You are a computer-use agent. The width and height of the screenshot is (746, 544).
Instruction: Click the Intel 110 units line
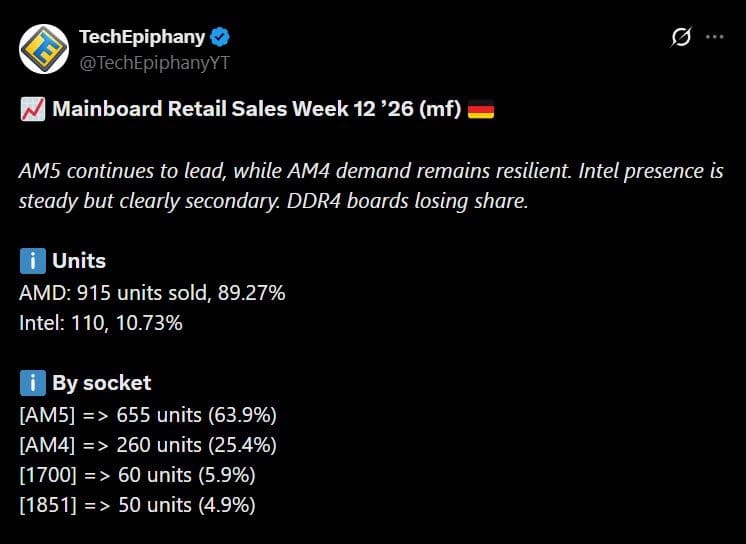[x=101, y=323]
